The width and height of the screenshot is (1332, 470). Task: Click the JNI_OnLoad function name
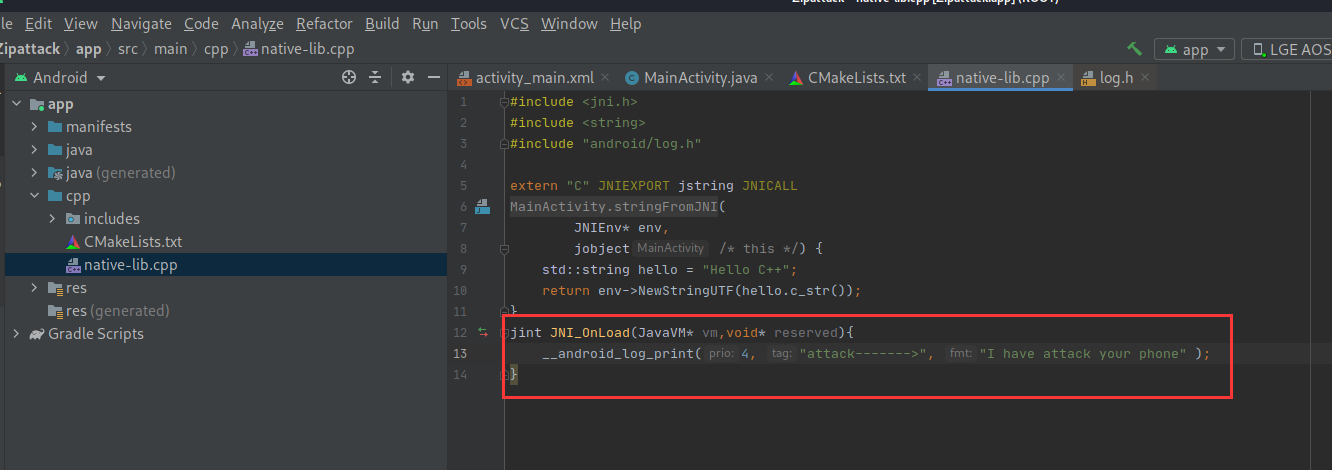click(x=590, y=332)
